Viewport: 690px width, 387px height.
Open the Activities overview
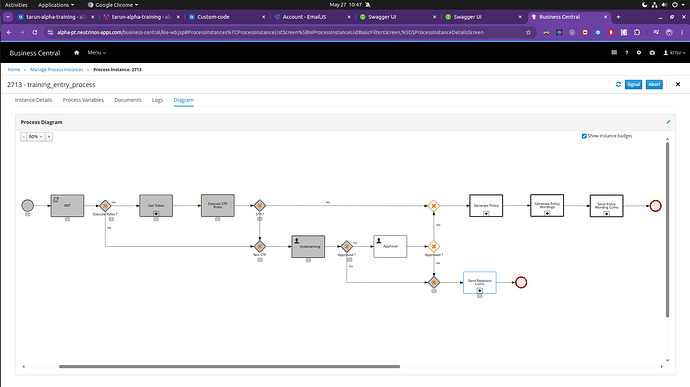[16, 5]
